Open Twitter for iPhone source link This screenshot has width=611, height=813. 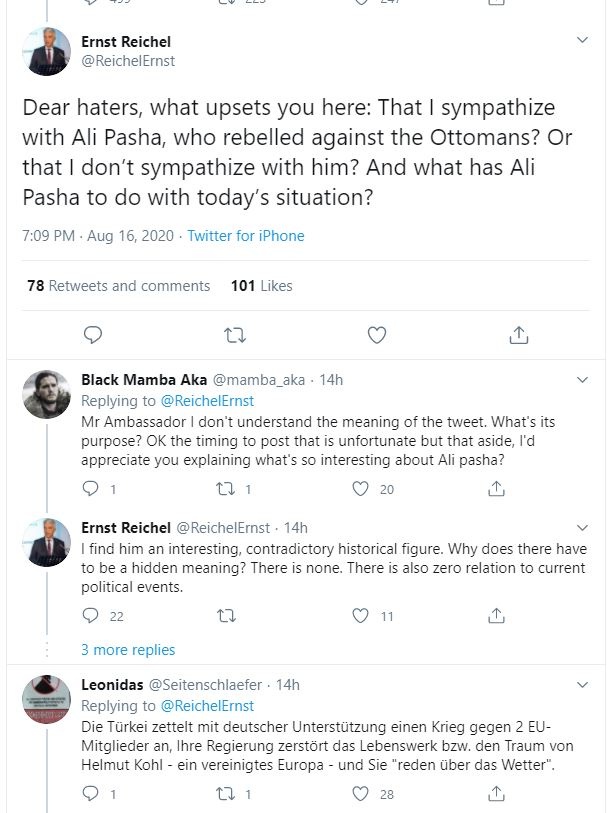[244, 236]
